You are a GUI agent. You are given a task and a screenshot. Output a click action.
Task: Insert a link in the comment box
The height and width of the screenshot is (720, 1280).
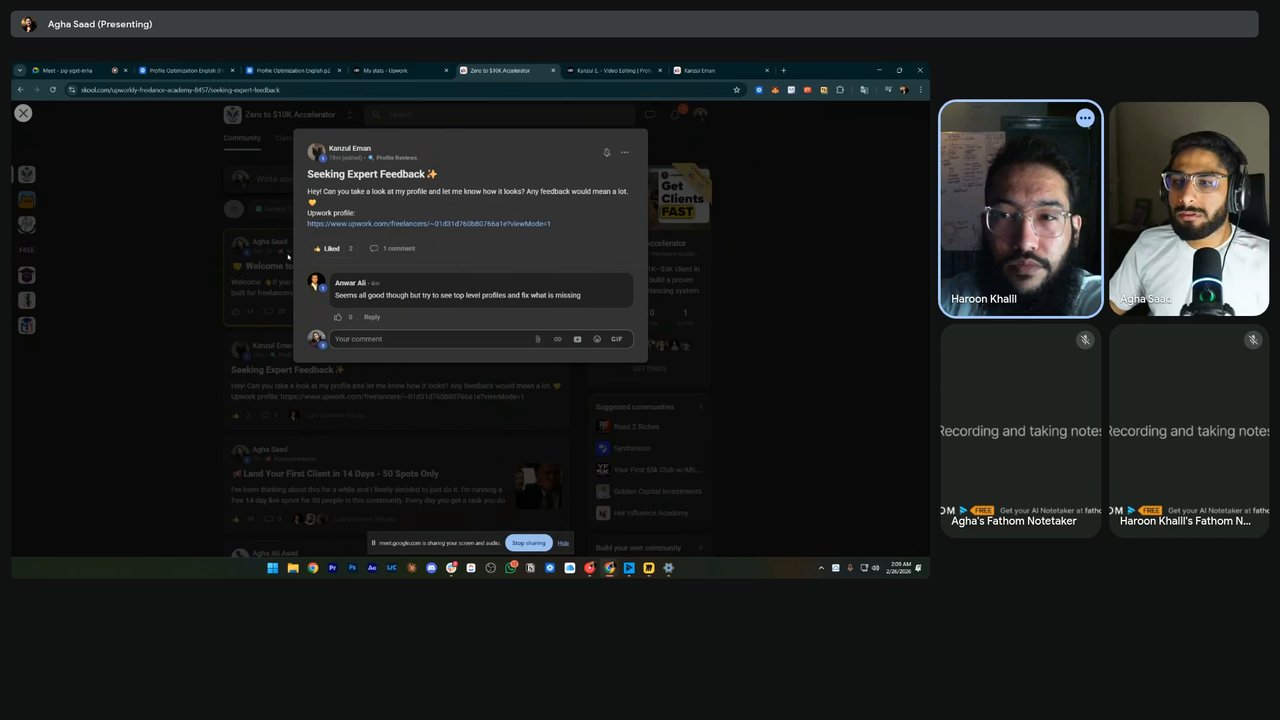click(557, 339)
